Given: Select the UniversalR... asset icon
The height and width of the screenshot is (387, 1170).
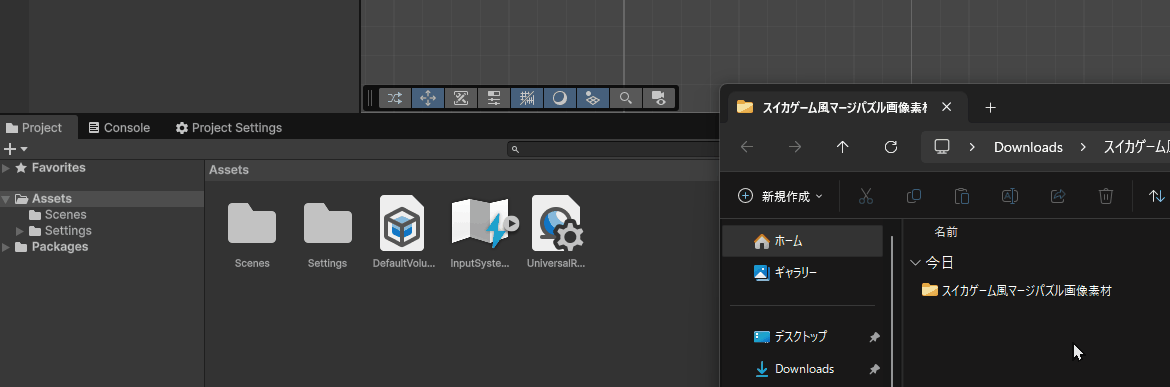Looking at the screenshot, I should tap(556, 223).
